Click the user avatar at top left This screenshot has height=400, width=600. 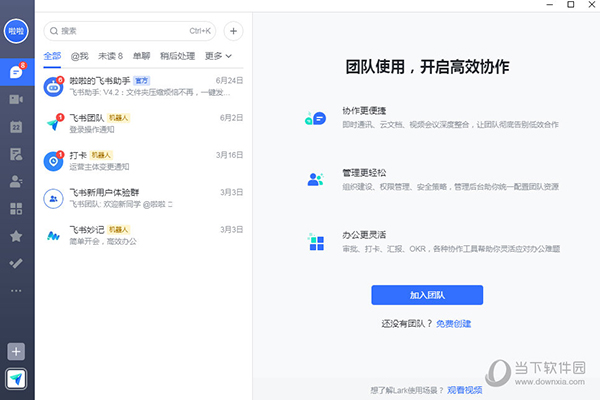(16, 31)
